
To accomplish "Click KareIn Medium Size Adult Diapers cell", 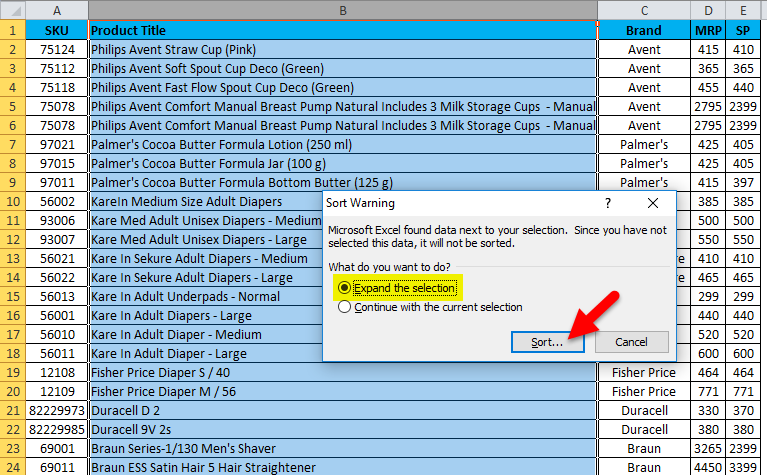I will click(x=206, y=202).
